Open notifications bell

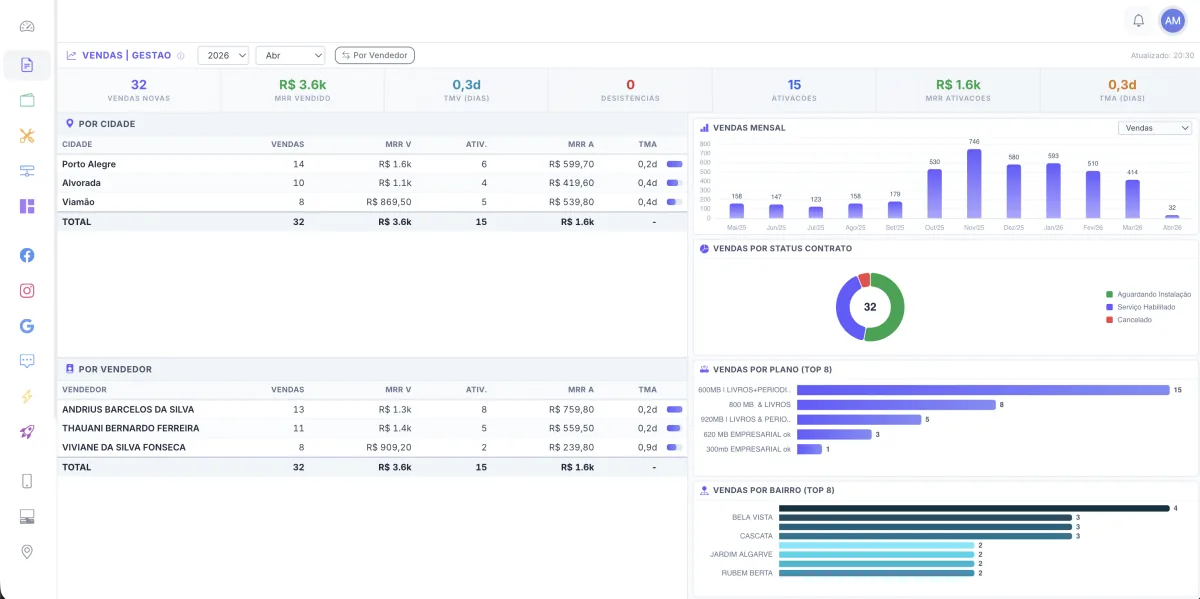(x=1138, y=20)
